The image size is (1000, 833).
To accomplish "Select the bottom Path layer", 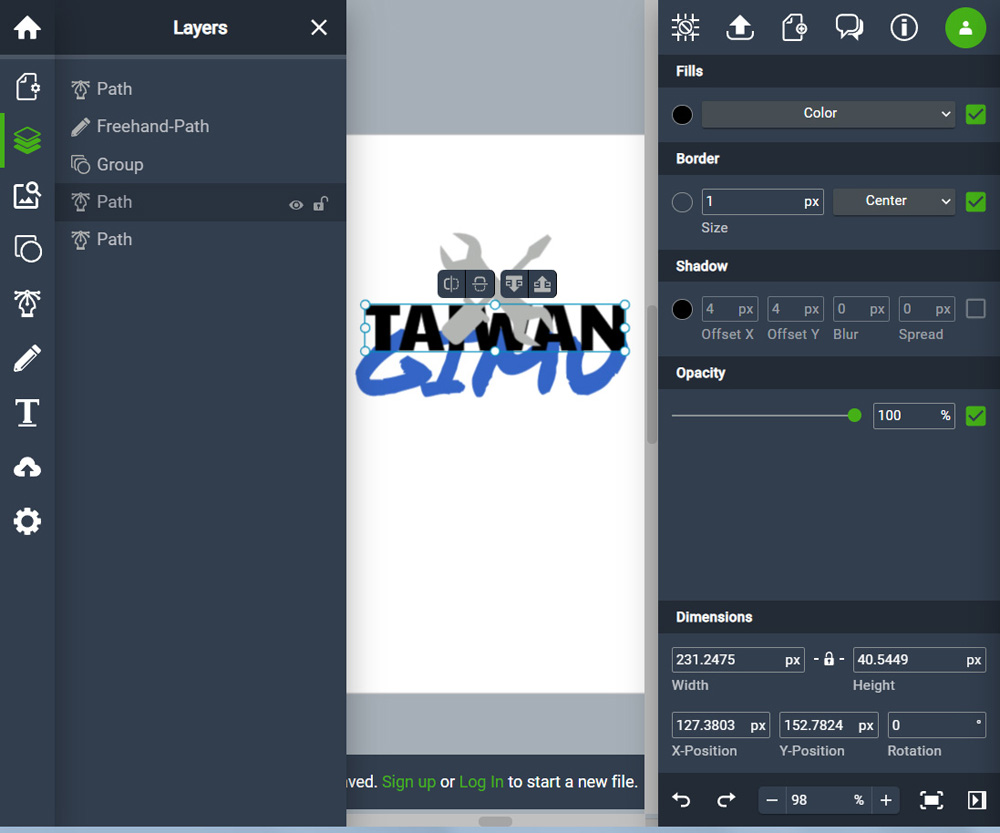I will [x=200, y=239].
